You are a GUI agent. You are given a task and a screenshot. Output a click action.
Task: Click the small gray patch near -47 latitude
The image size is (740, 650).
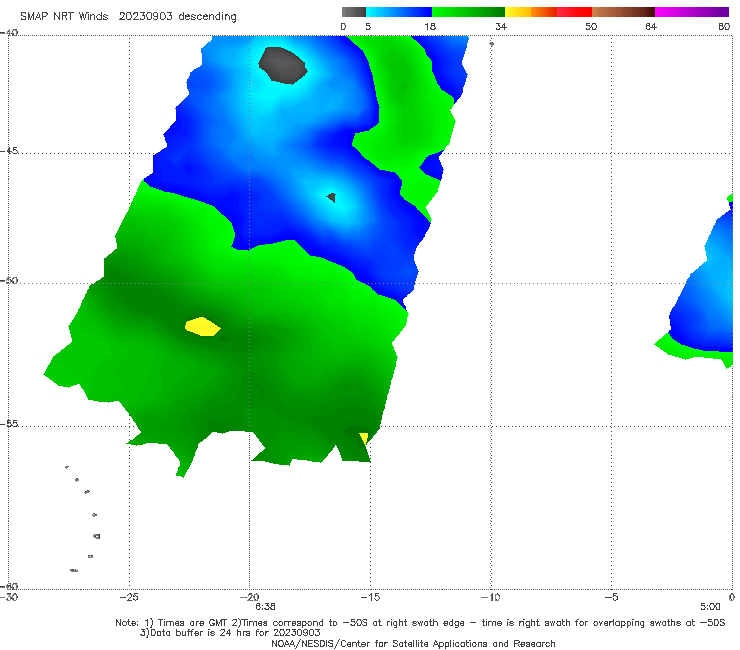[332, 197]
